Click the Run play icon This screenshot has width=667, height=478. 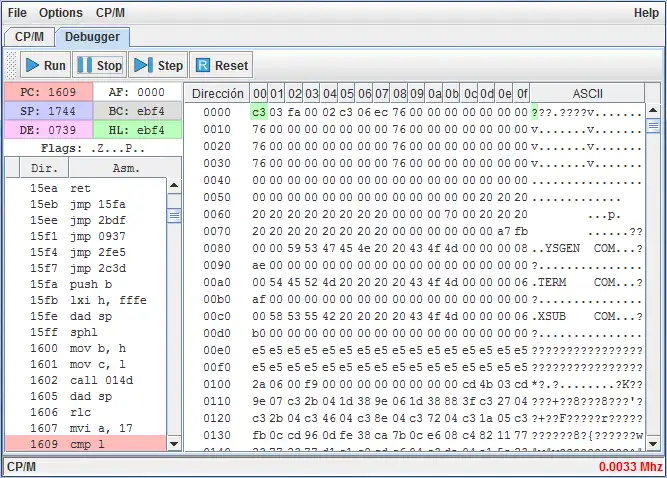point(32,65)
